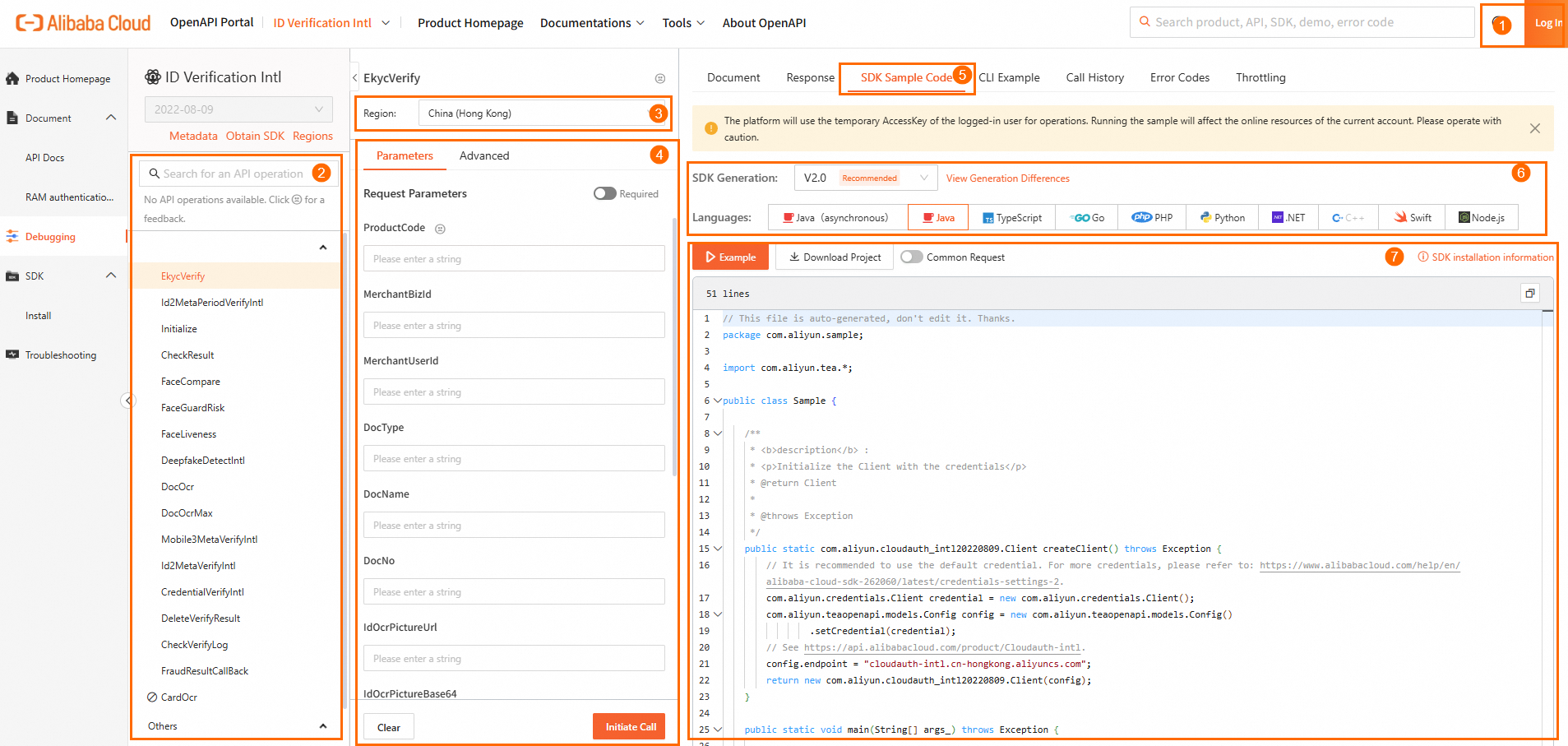Click the collapse sidebar arrow circle

point(128,401)
